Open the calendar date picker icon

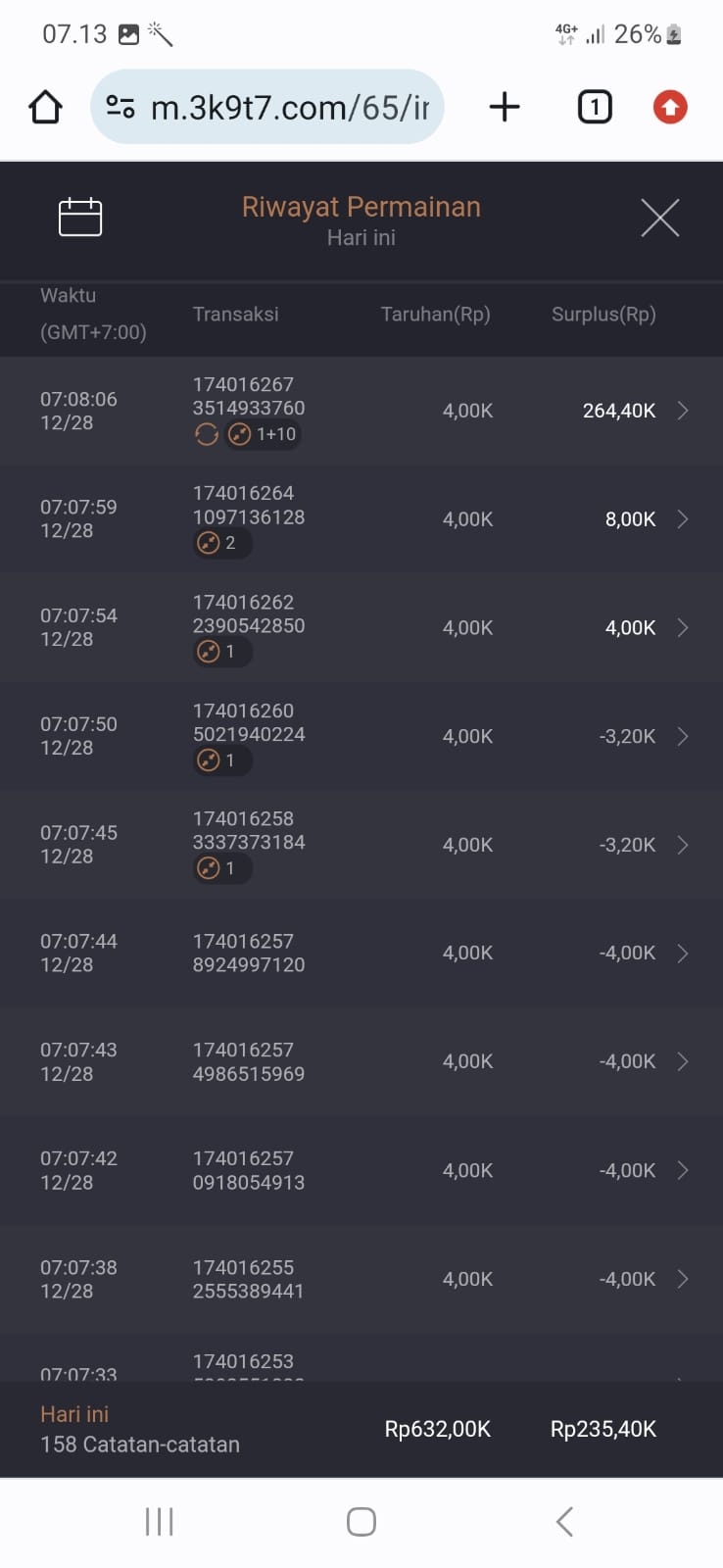[x=80, y=217]
